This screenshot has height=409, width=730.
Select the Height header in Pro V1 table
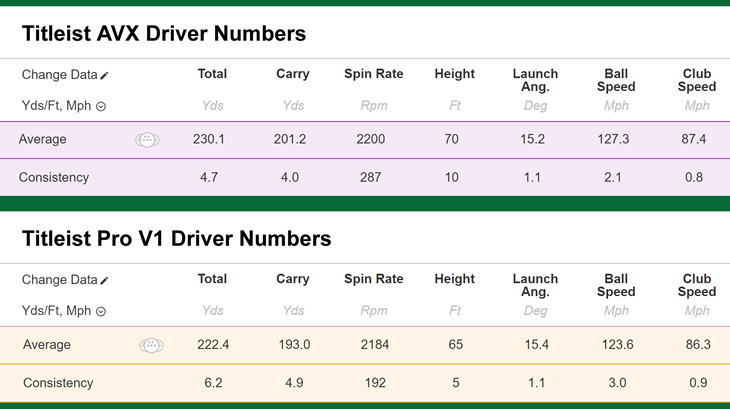click(x=455, y=279)
